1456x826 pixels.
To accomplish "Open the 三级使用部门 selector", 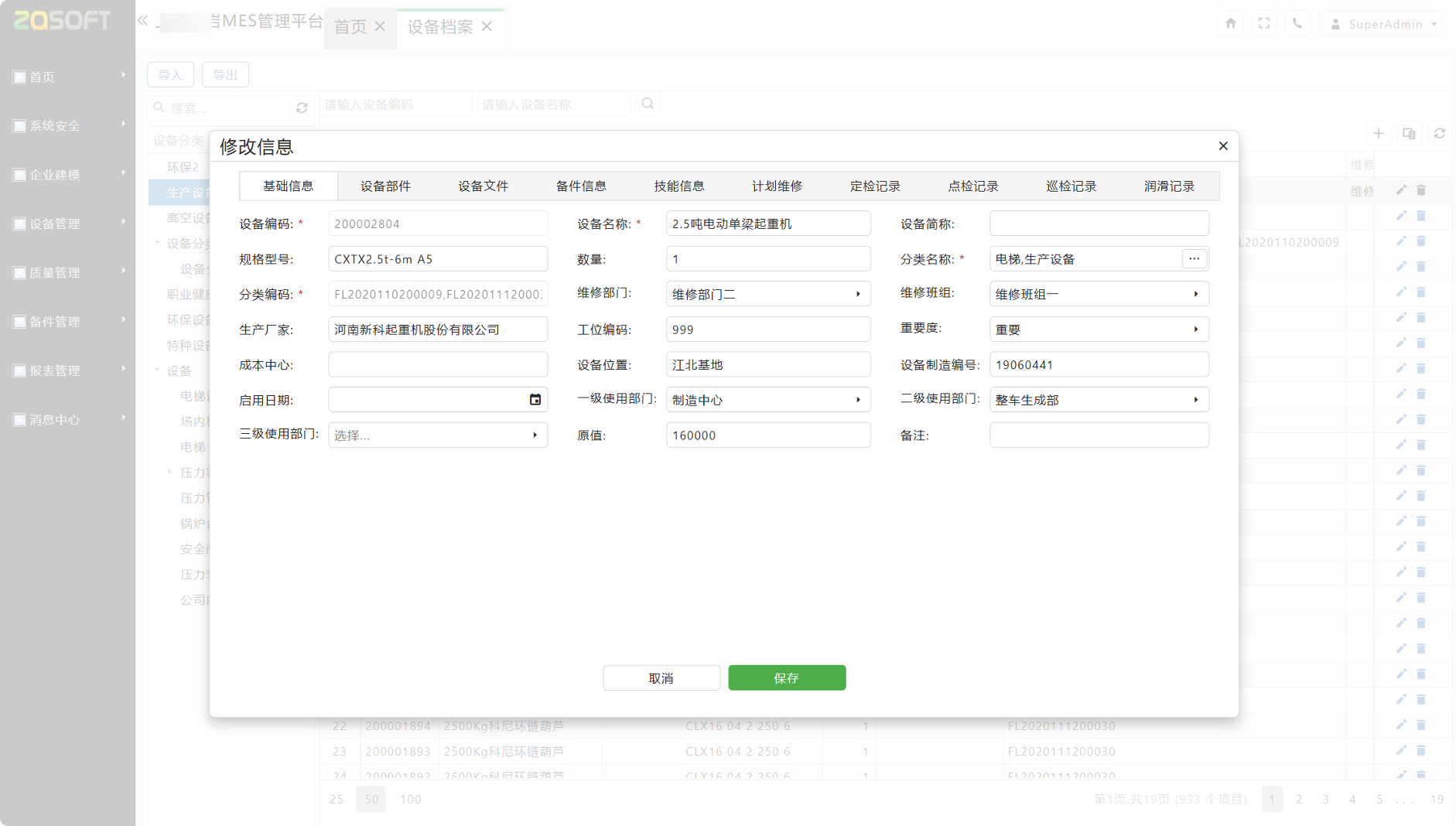I will (534, 435).
